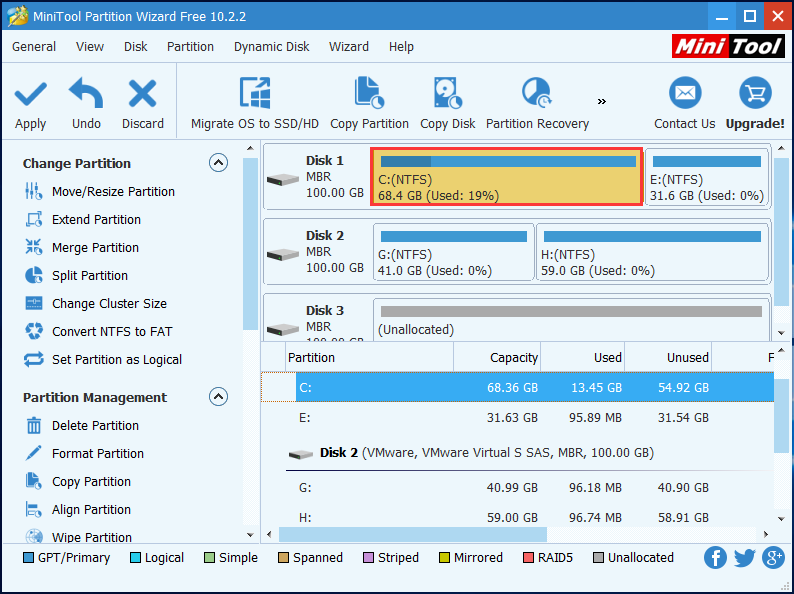Open MiniTool Facebook page icon
This screenshot has height=594, width=794.
[715, 558]
